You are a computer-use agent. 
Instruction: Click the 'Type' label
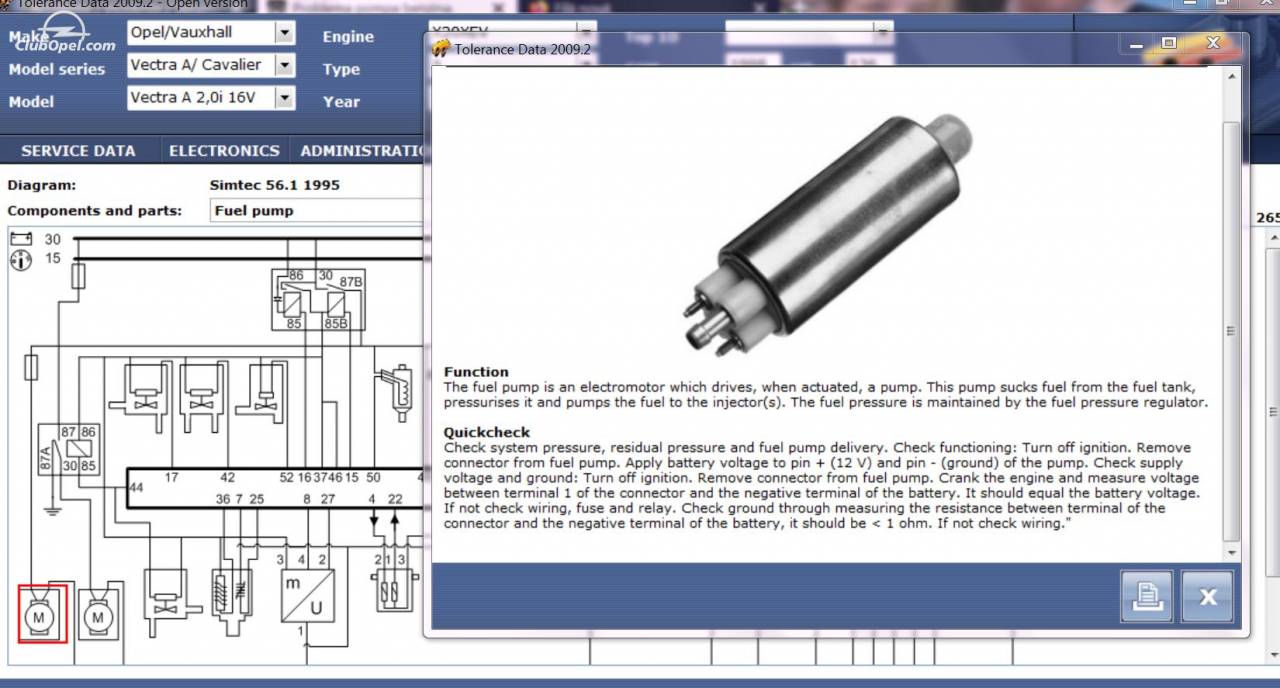pos(341,70)
